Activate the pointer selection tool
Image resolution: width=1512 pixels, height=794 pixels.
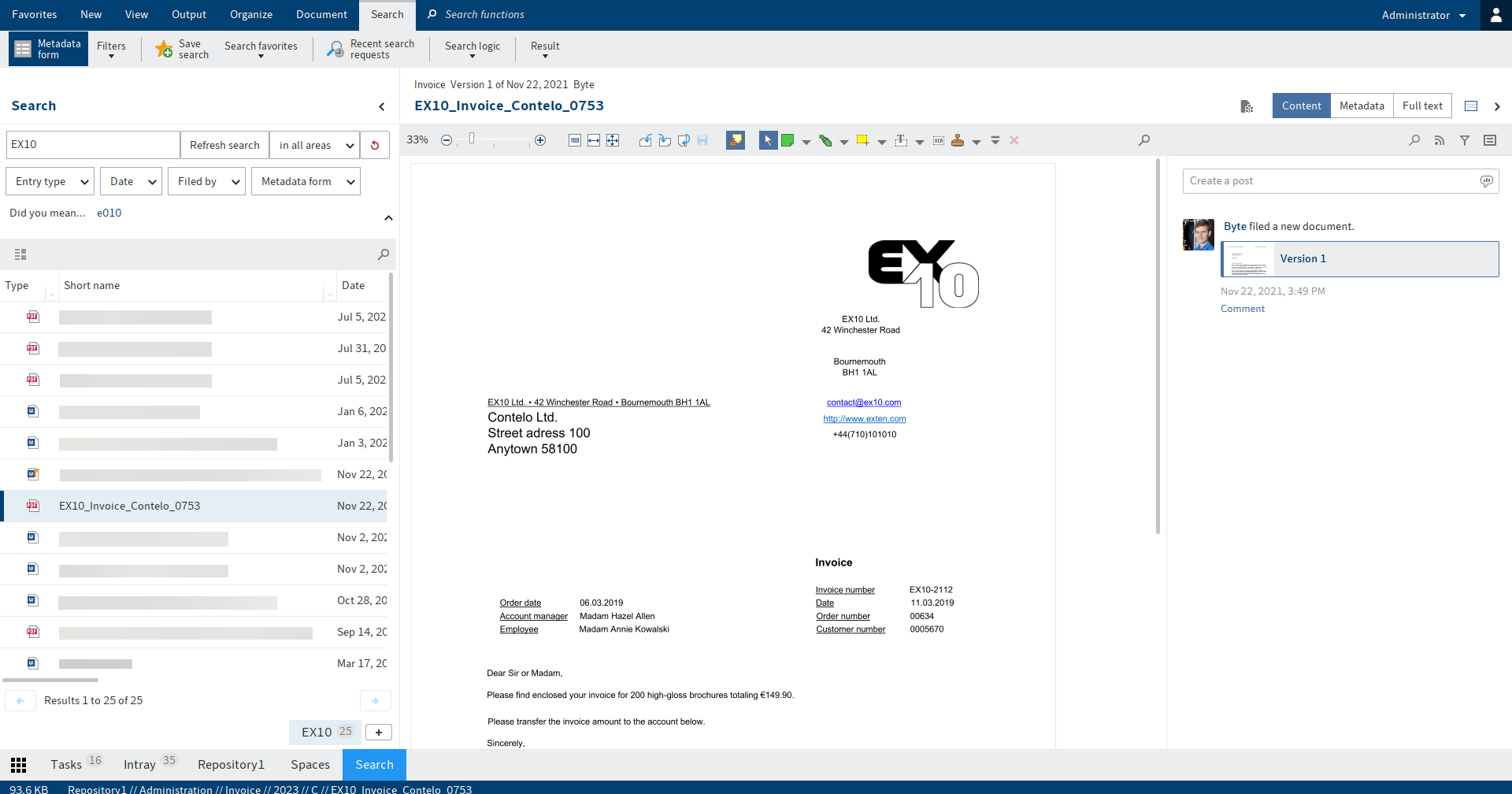tap(768, 140)
